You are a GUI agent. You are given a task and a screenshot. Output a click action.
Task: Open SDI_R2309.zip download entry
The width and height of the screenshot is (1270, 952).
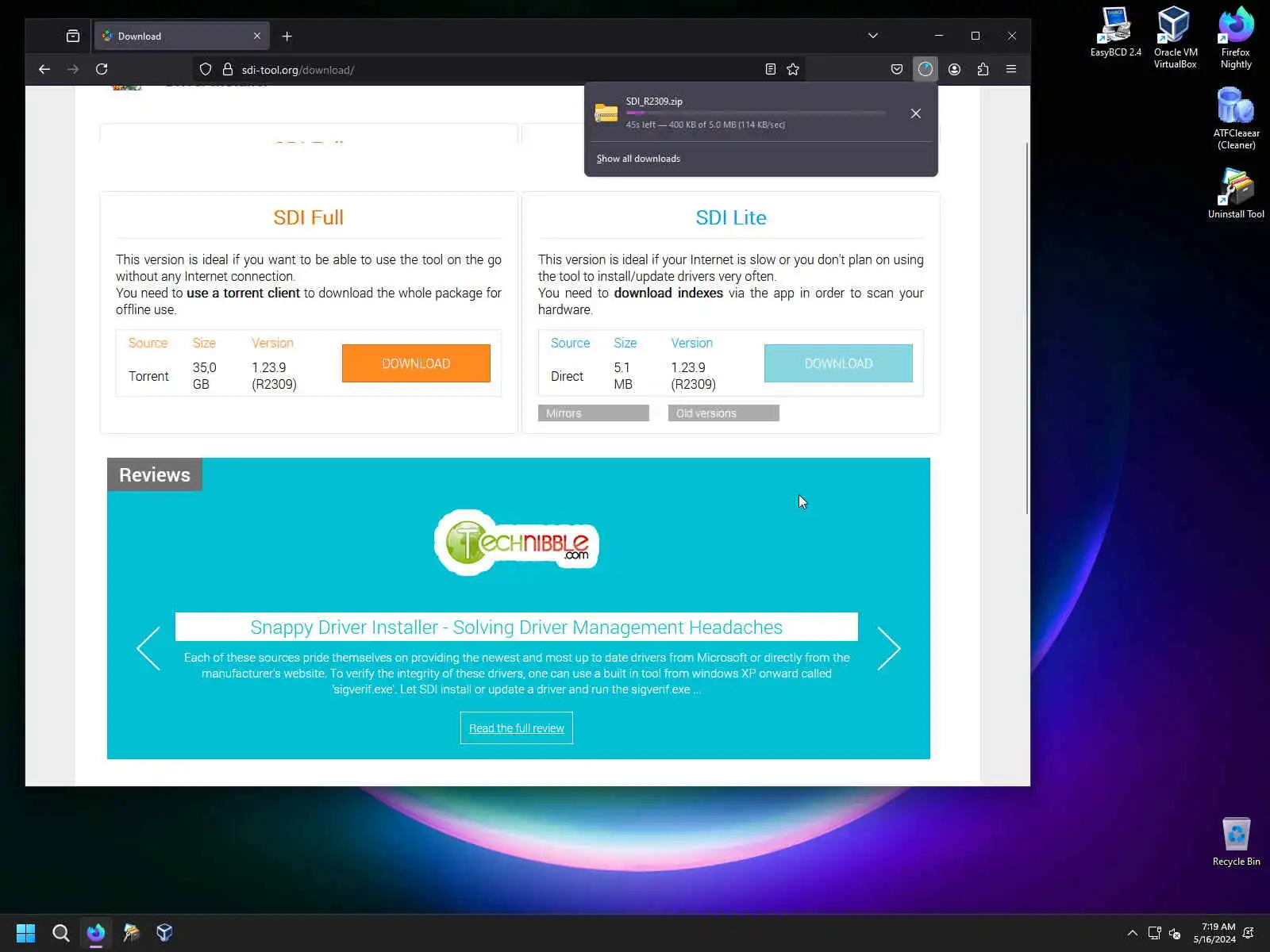pyautogui.click(x=746, y=113)
